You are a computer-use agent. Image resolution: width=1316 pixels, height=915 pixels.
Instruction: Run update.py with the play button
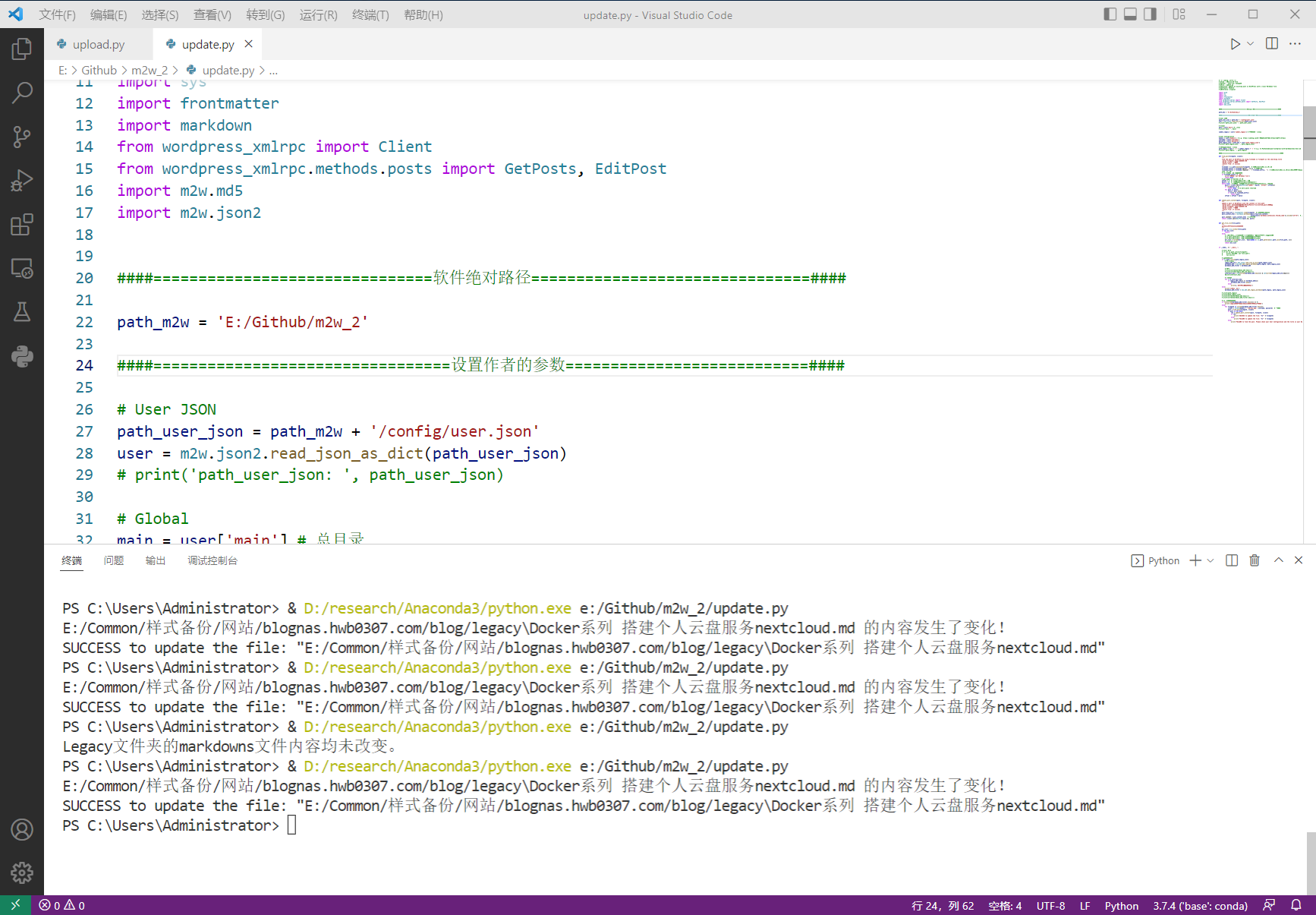1233,43
